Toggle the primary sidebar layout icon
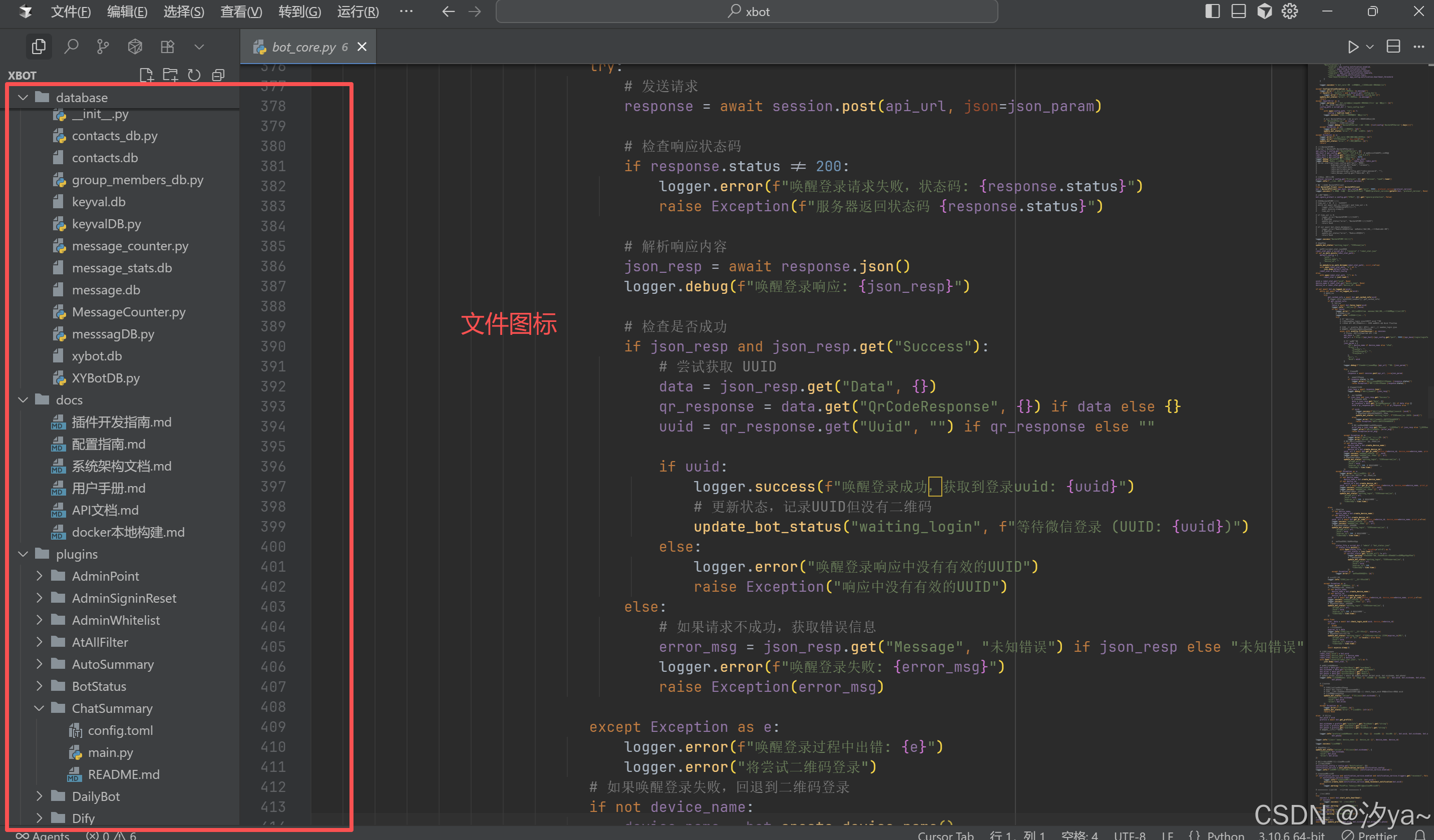The height and width of the screenshot is (840, 1434). [1212, 12]
